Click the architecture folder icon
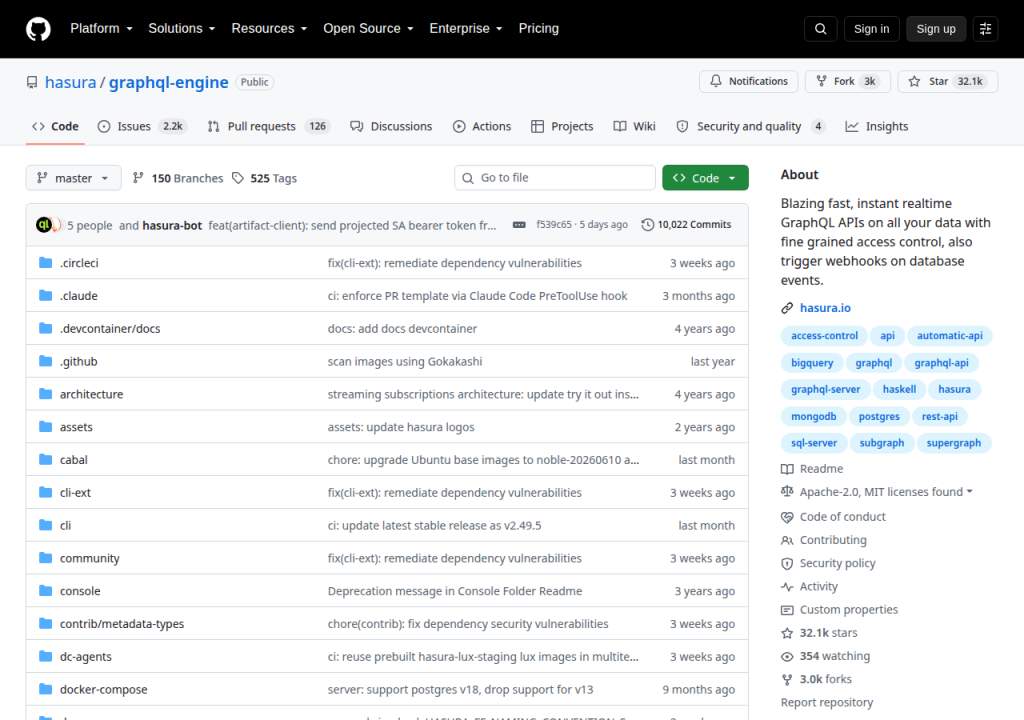Image resolution: width=1024 pixels, height=720 pixels. (x=45, y=394)
